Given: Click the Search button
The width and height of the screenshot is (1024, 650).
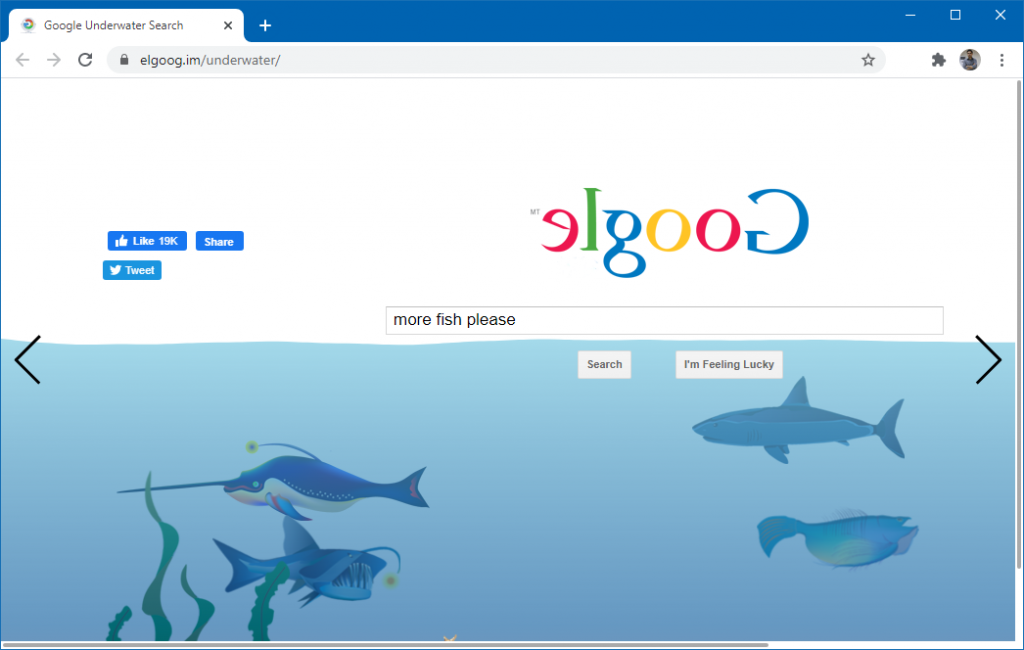Looking at the screenshot, I should pyautogui.click(x=604, y=364).
